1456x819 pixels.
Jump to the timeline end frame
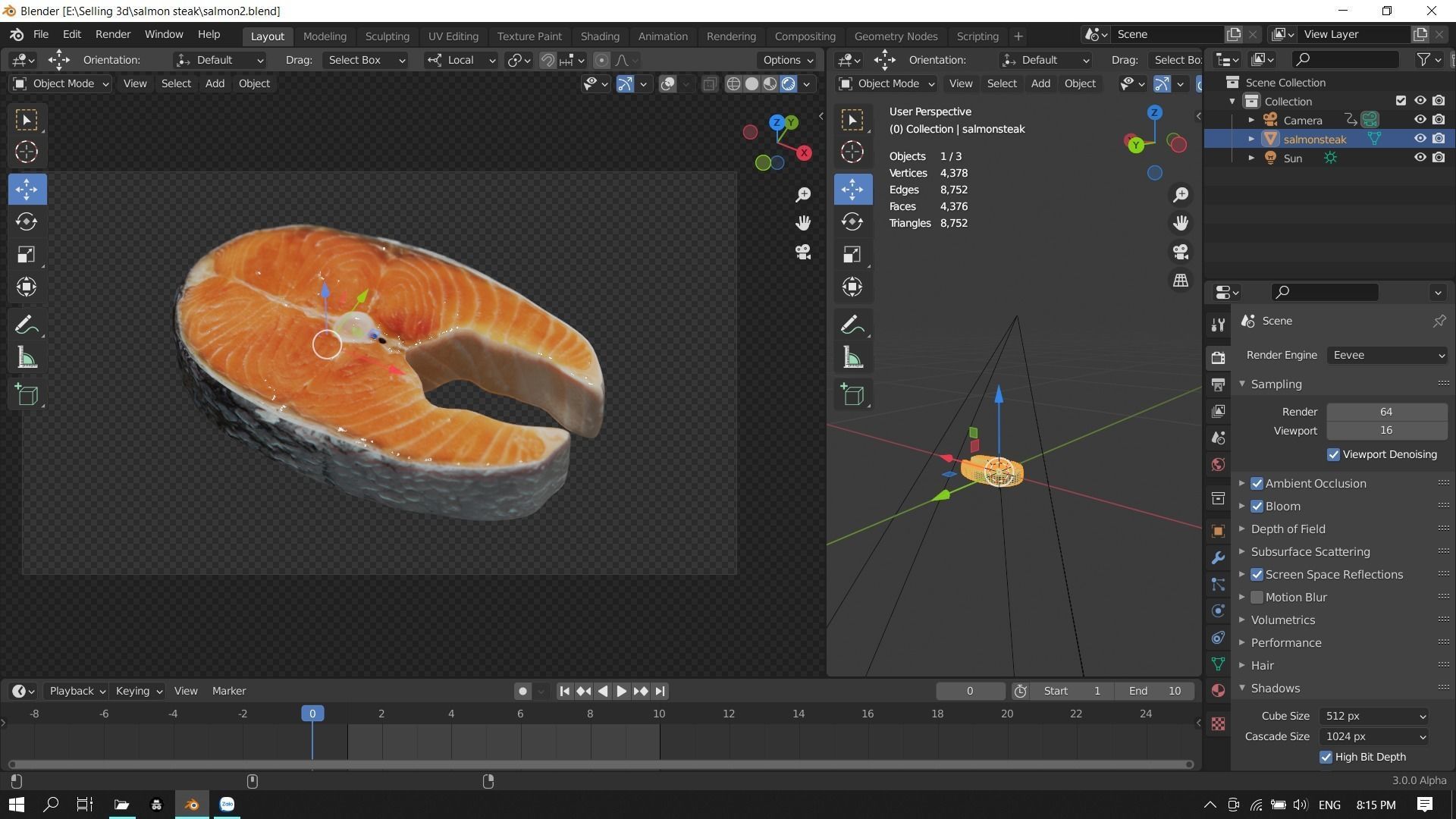[660, 692]
